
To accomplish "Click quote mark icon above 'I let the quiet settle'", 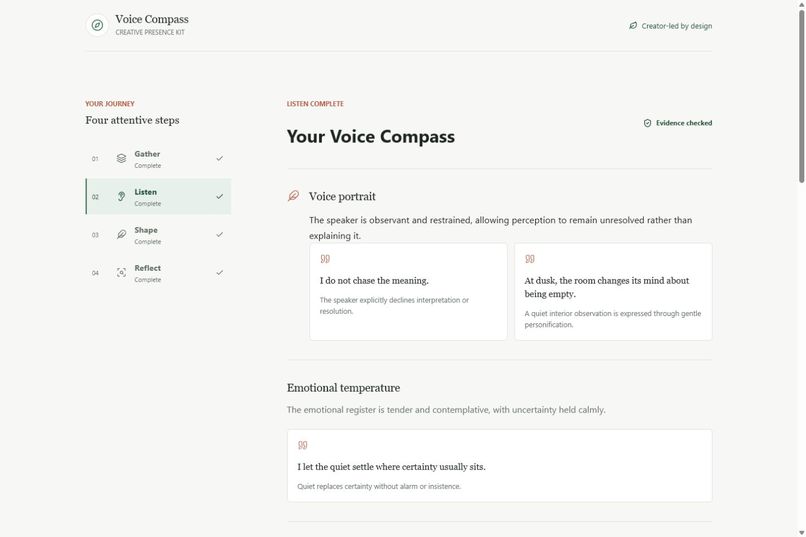I will click(303, 445).
